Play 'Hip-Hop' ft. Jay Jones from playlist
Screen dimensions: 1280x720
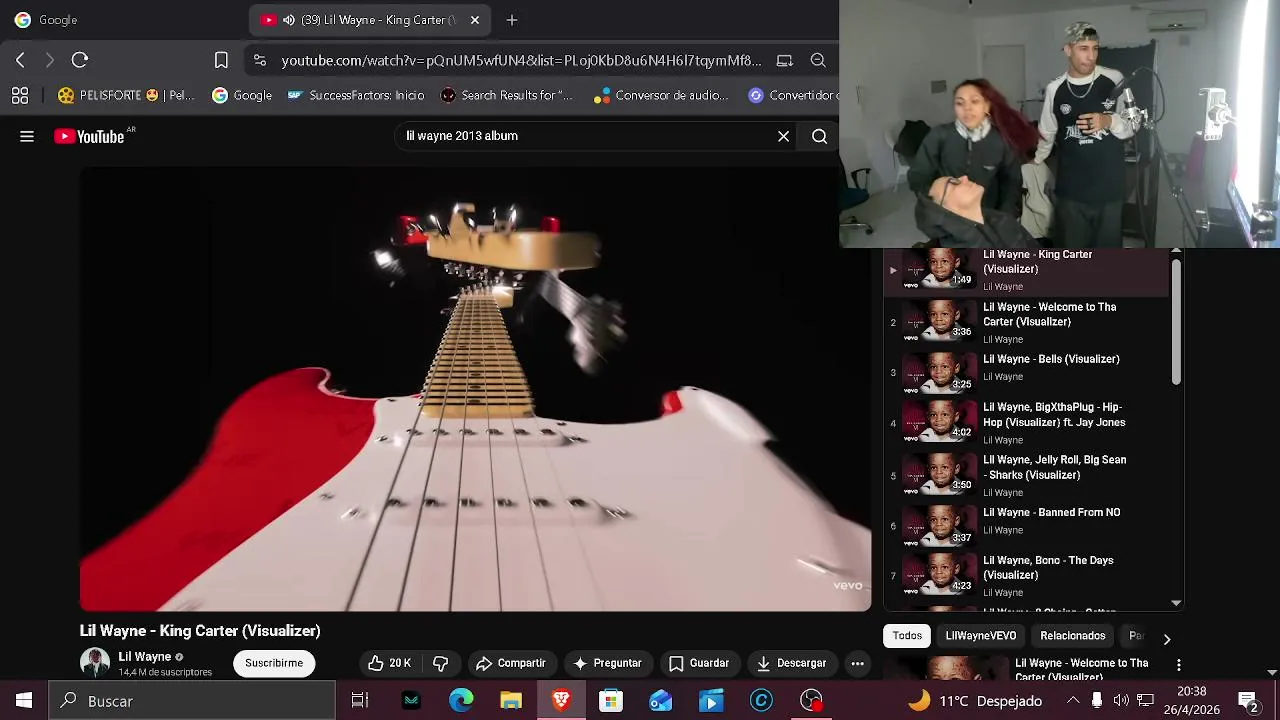pos(1026,423)
